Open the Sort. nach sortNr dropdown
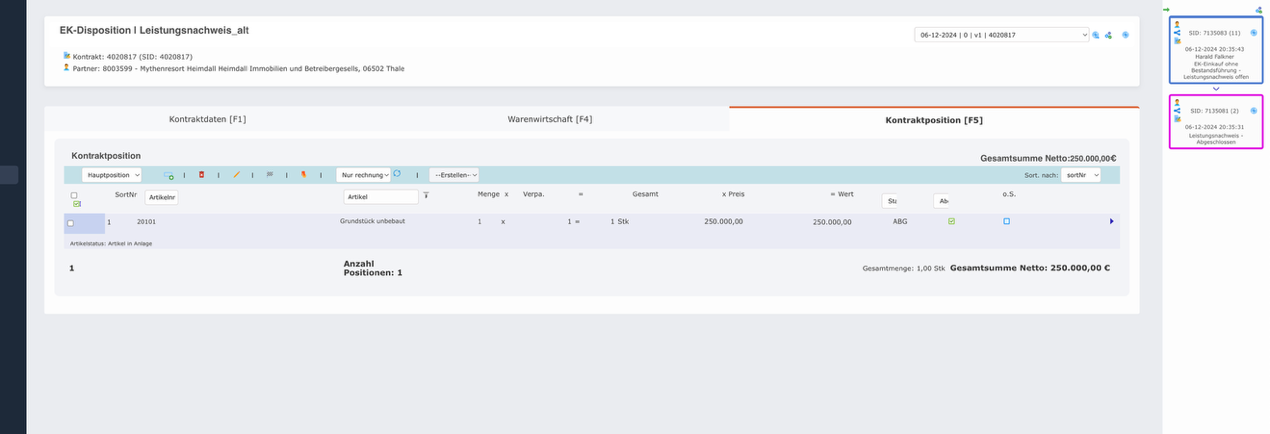 tap(1081, 175)
